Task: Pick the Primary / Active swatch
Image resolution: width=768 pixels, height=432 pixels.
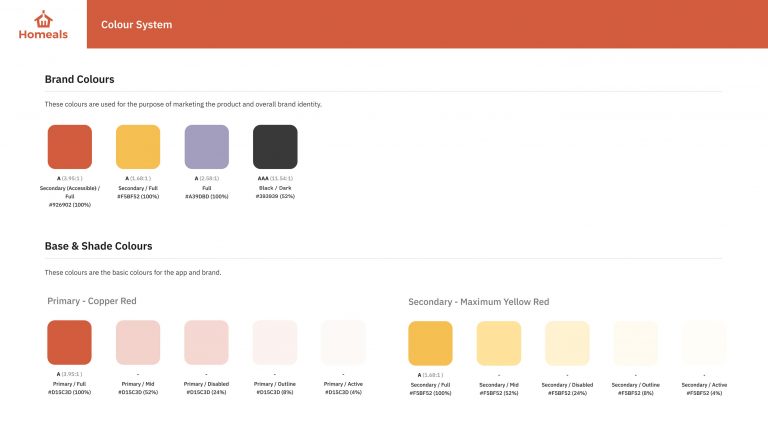Action: [x=343, y=342]
